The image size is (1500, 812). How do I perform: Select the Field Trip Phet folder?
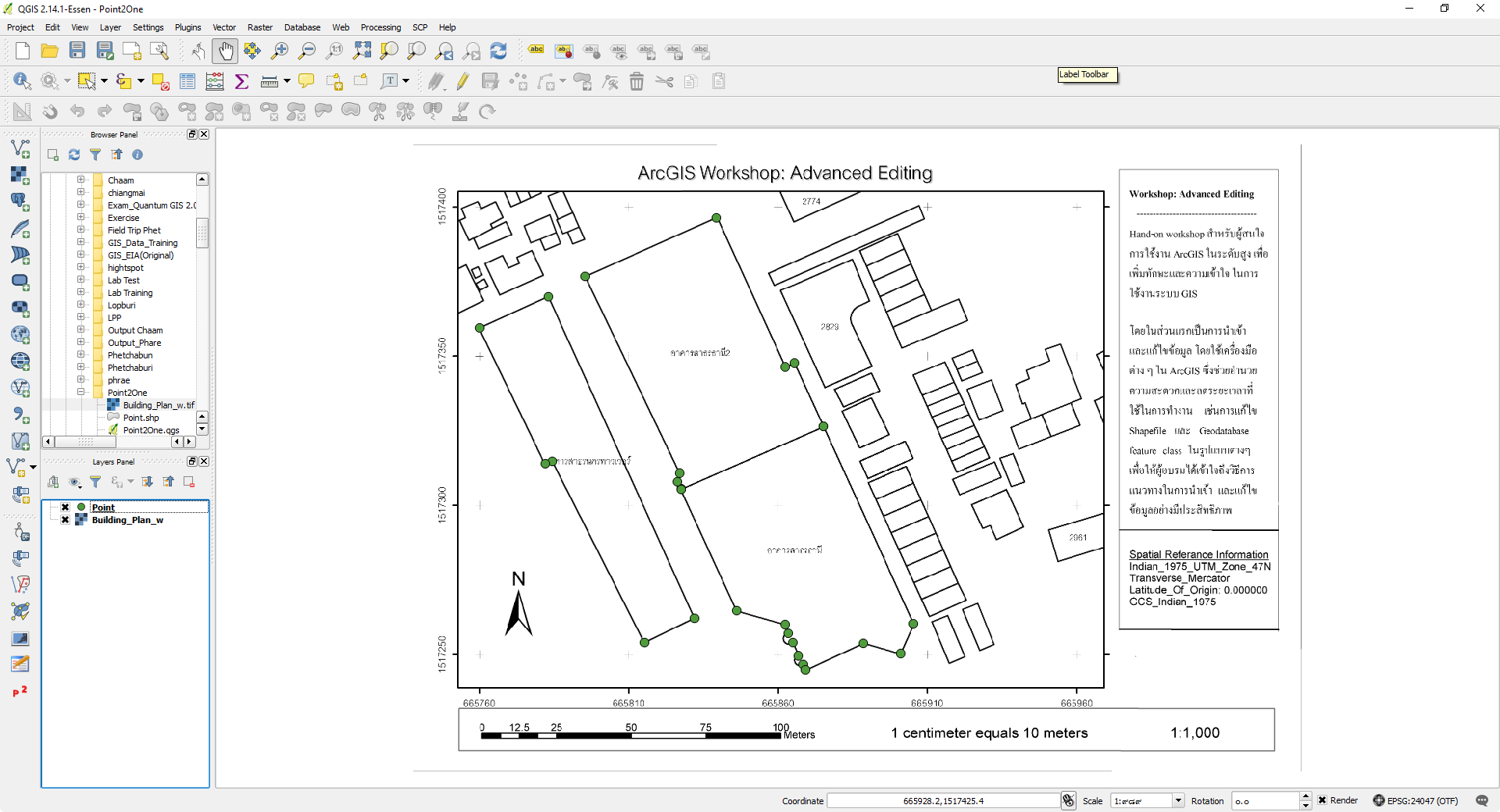134,230
